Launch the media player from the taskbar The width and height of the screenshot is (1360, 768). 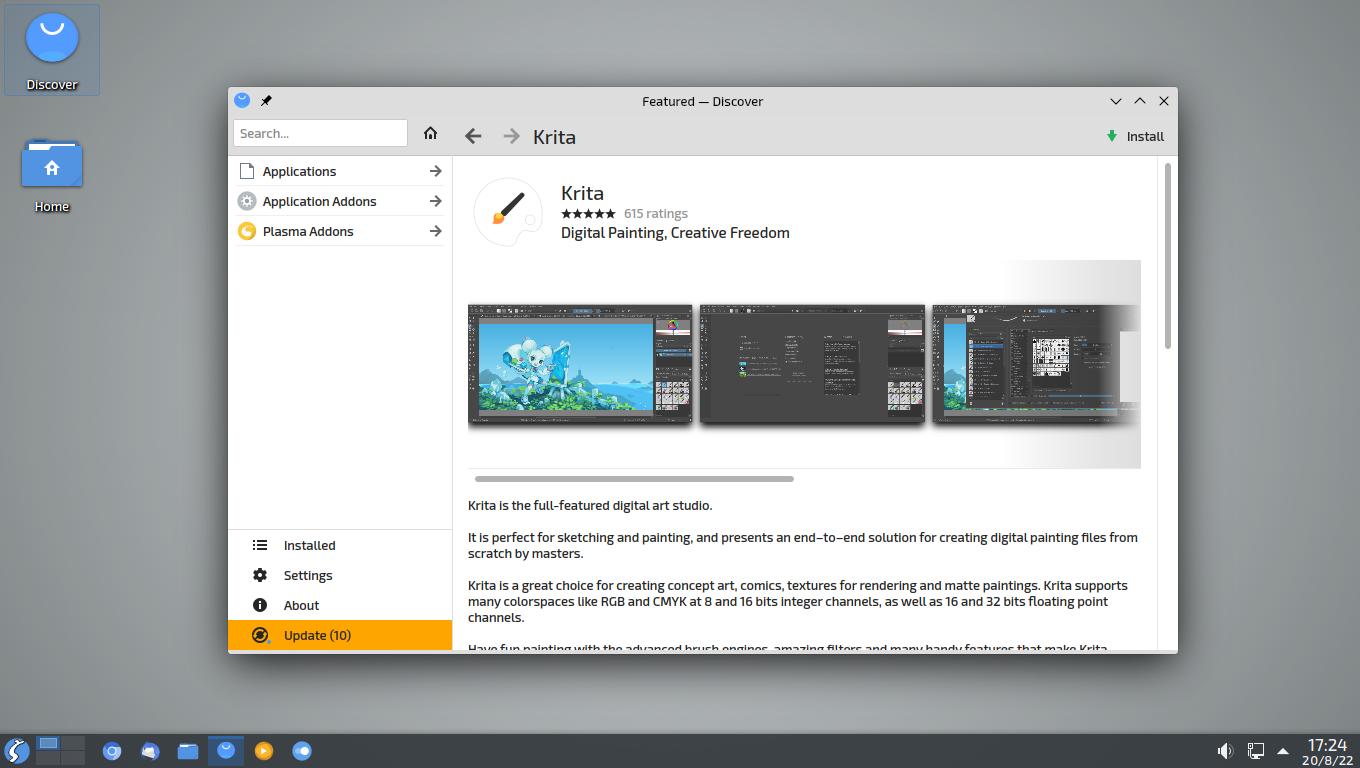264,751
